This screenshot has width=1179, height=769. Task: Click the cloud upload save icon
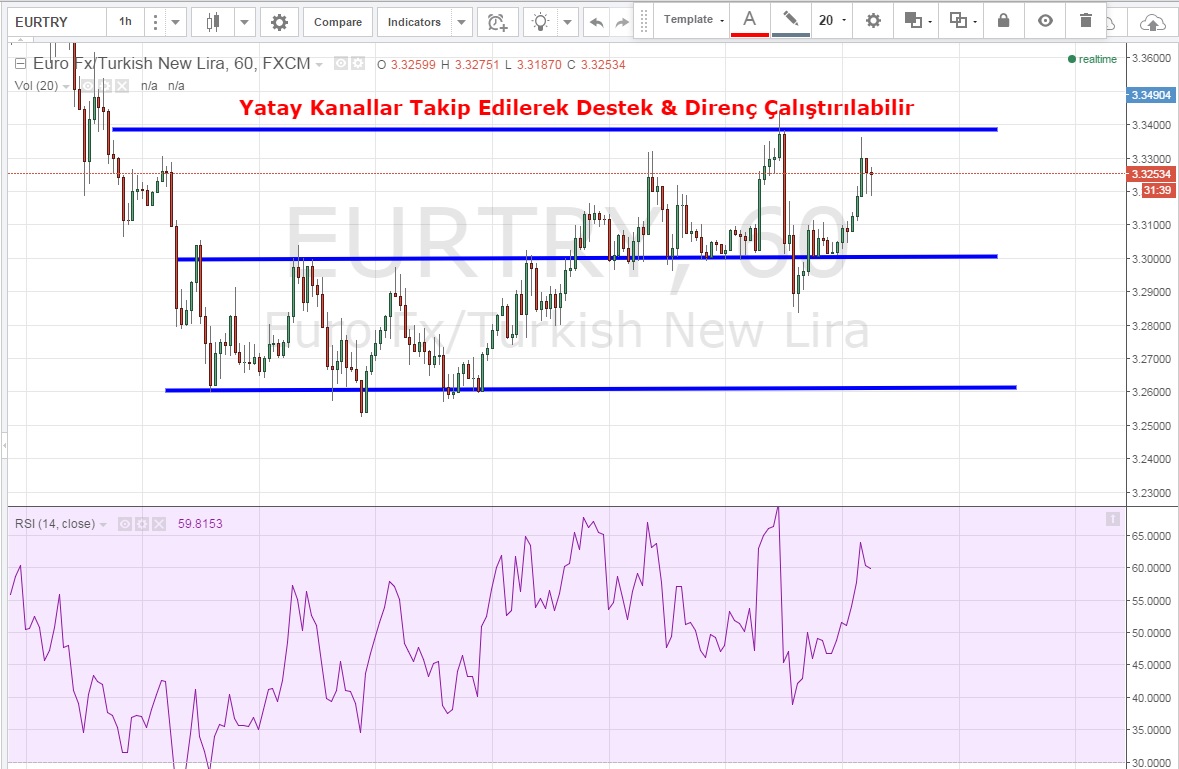click(x=1153, y=22)
